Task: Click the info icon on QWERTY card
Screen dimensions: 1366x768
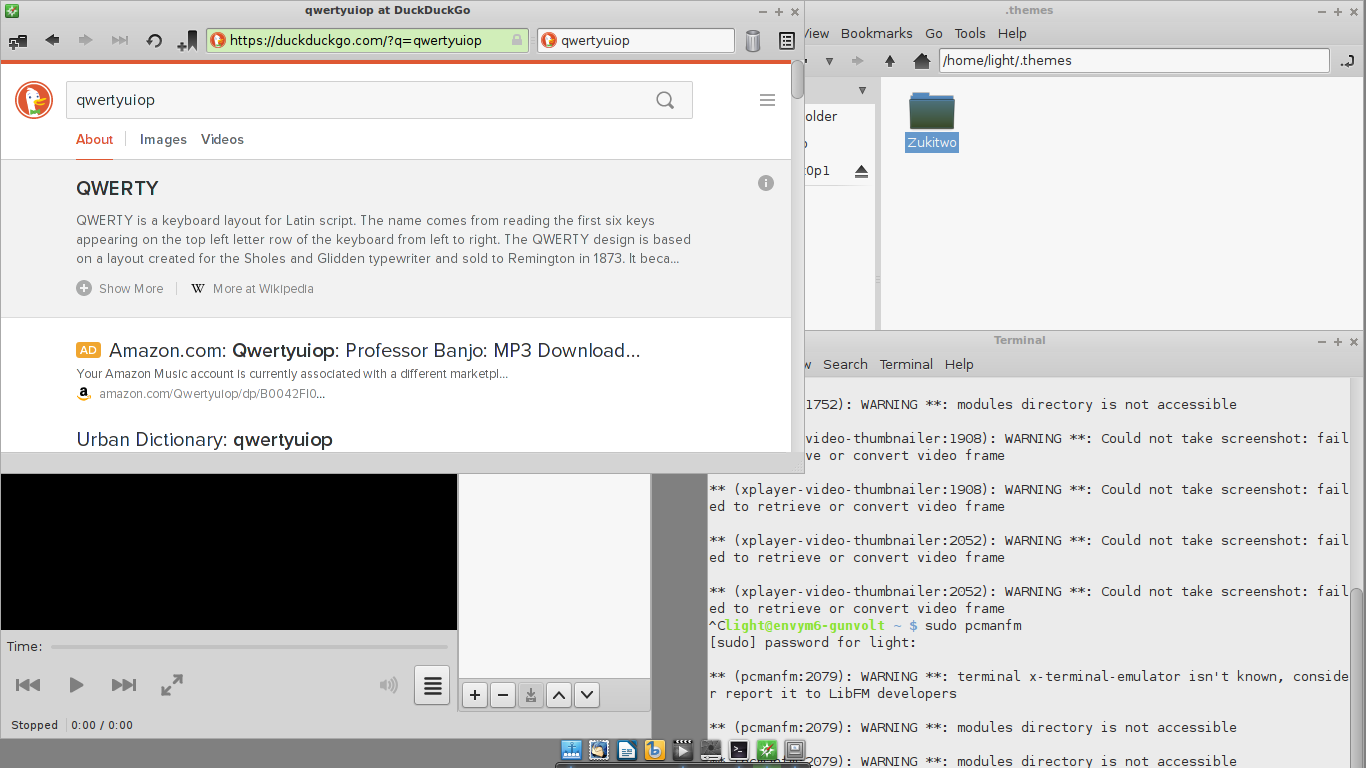Action: (x=766, y=183)
